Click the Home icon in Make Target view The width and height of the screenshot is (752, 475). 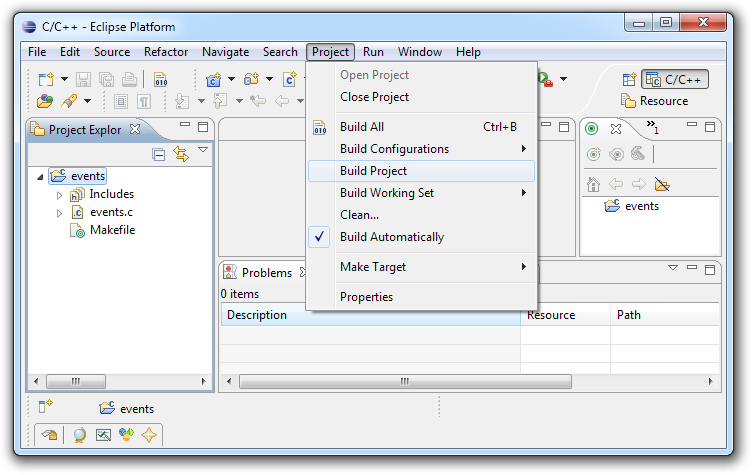pos(593,184)
